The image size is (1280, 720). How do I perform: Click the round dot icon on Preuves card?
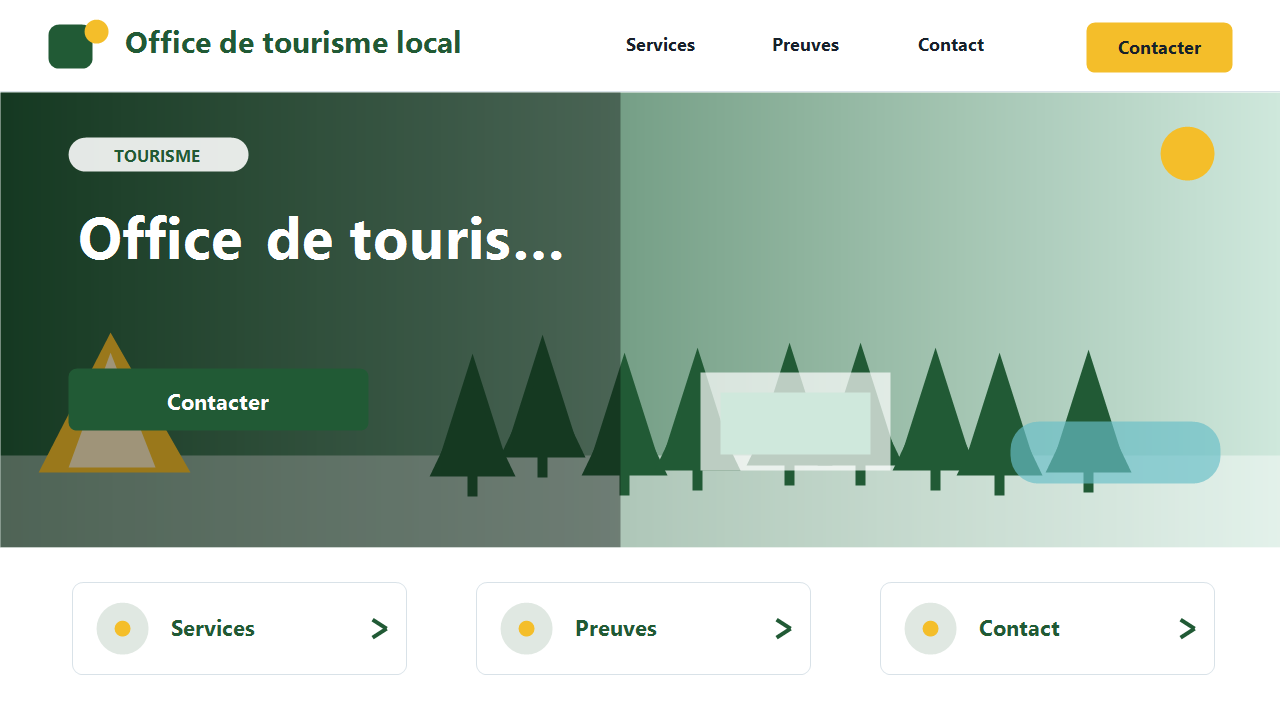click(x=526, y=629)
